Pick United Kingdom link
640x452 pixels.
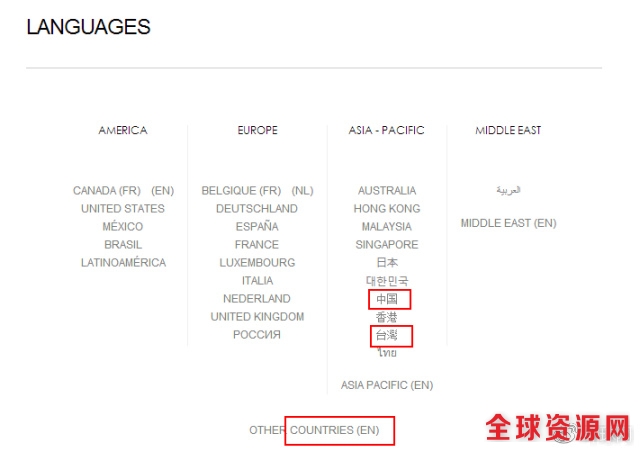tap(257, 316)
